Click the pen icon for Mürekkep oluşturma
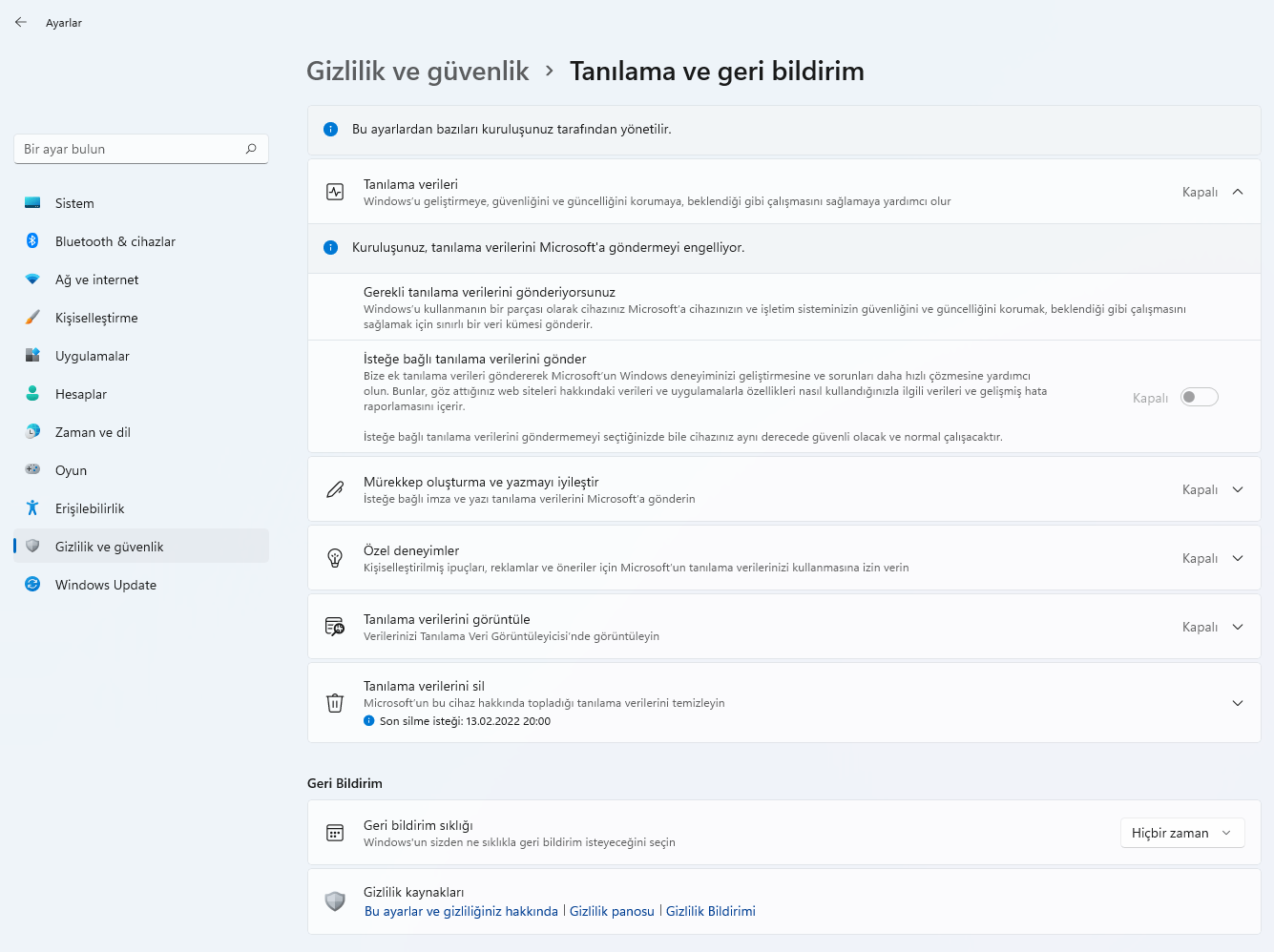Screen dimensions: 1274x952 coord(335,489)
